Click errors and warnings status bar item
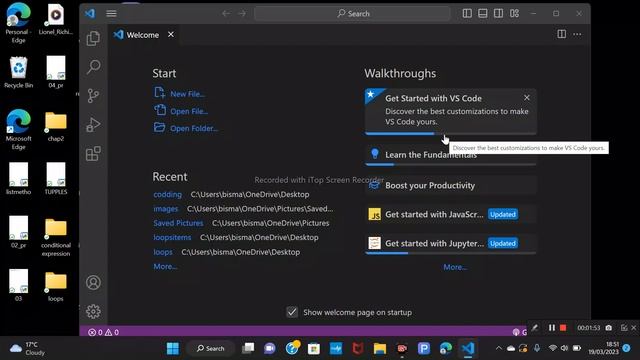 [x=104, y=332]
